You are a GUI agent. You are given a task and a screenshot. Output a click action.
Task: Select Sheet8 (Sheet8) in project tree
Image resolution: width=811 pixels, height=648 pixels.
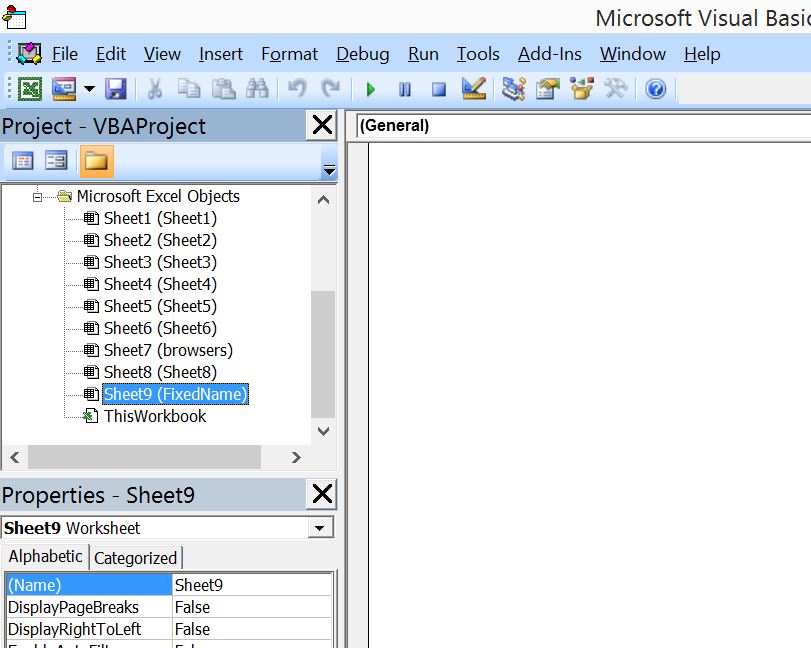point(160,372)
